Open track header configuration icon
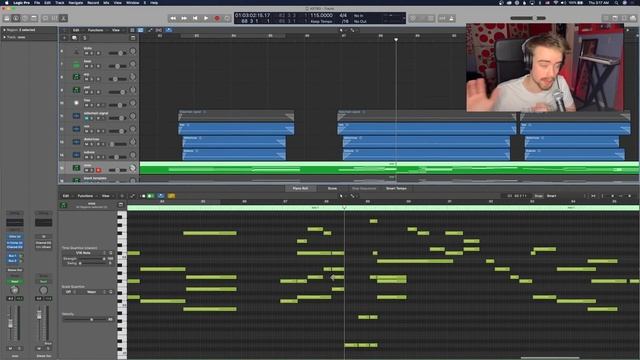The width and height of the screenshot is (640, 360). [x=133, y=38]
